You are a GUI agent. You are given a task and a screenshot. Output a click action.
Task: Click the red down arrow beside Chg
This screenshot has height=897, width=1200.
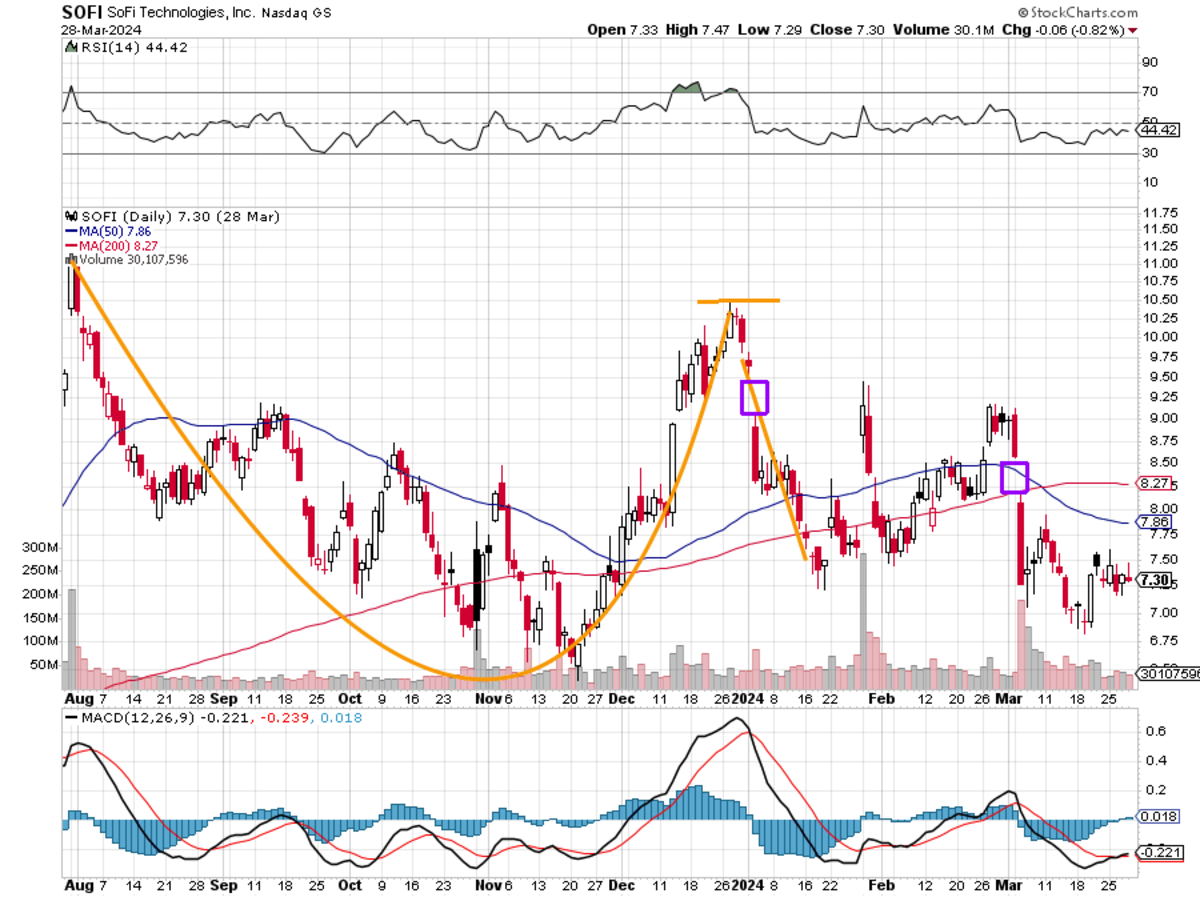(1133, 31)
